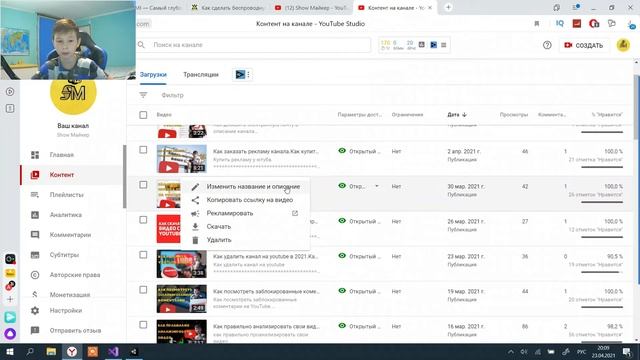Show hidden tray icons chevron
640x360 pixels.
tap(511, 352)
